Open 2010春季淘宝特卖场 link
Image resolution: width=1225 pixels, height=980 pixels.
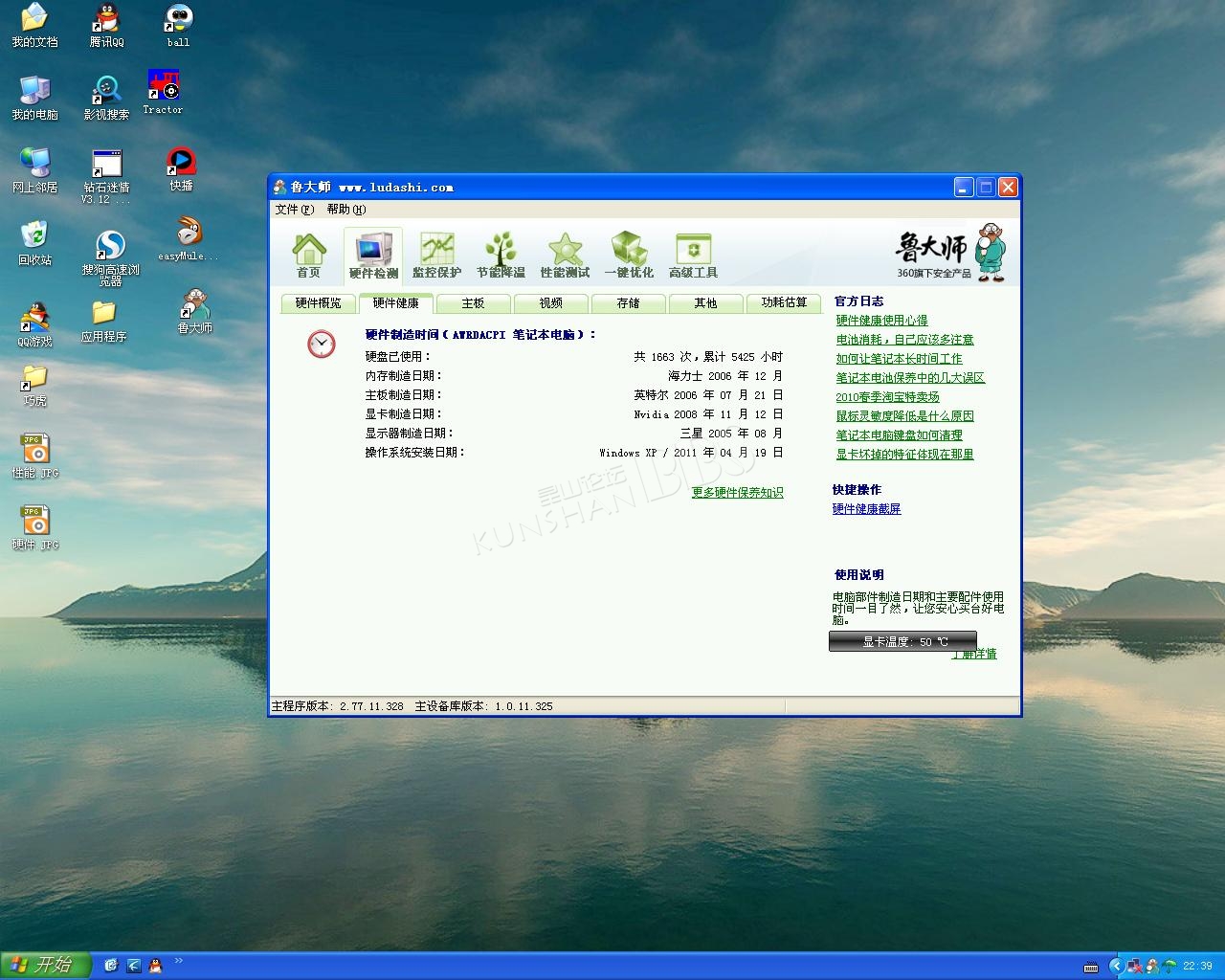coord(887,397)
